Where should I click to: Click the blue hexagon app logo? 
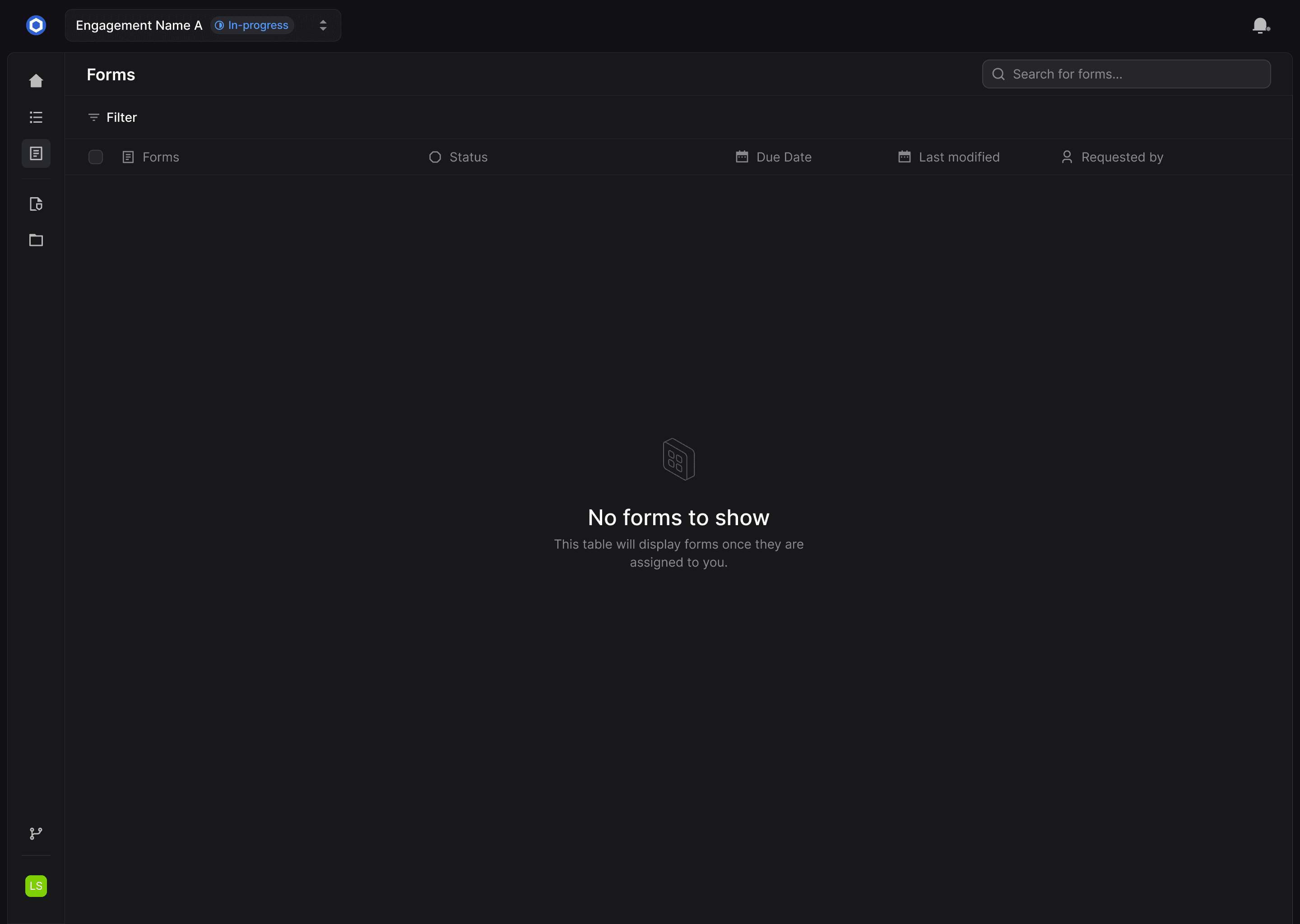[x=36, y=25]
